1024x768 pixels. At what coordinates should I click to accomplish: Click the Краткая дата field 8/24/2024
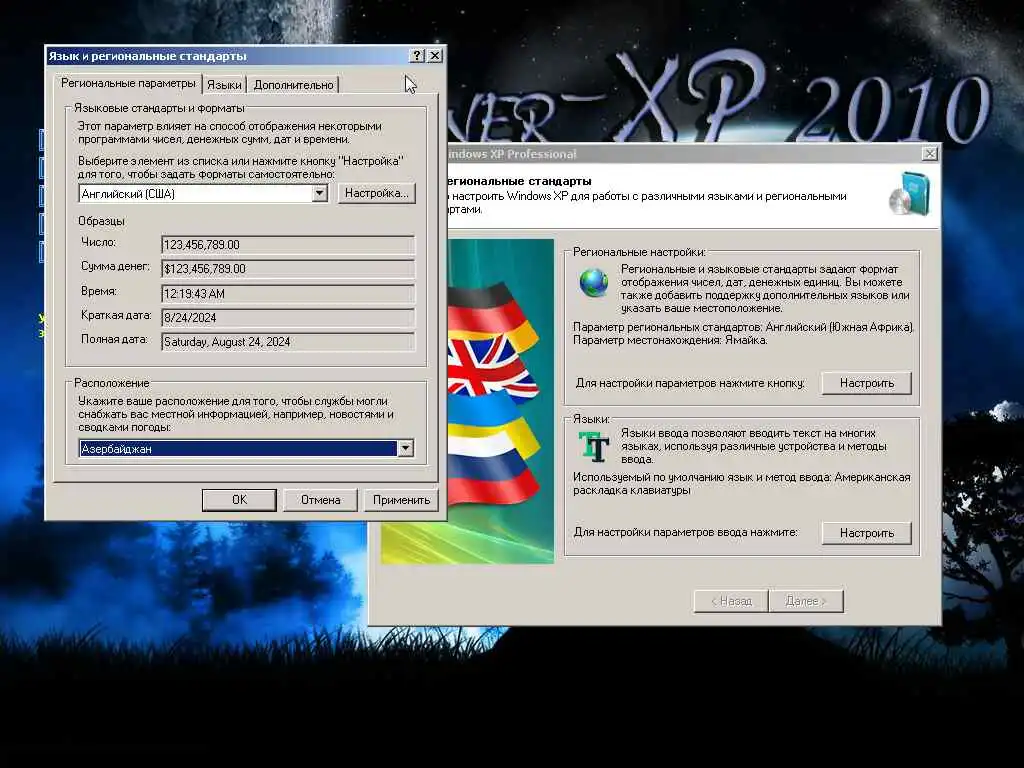[288, 318]
